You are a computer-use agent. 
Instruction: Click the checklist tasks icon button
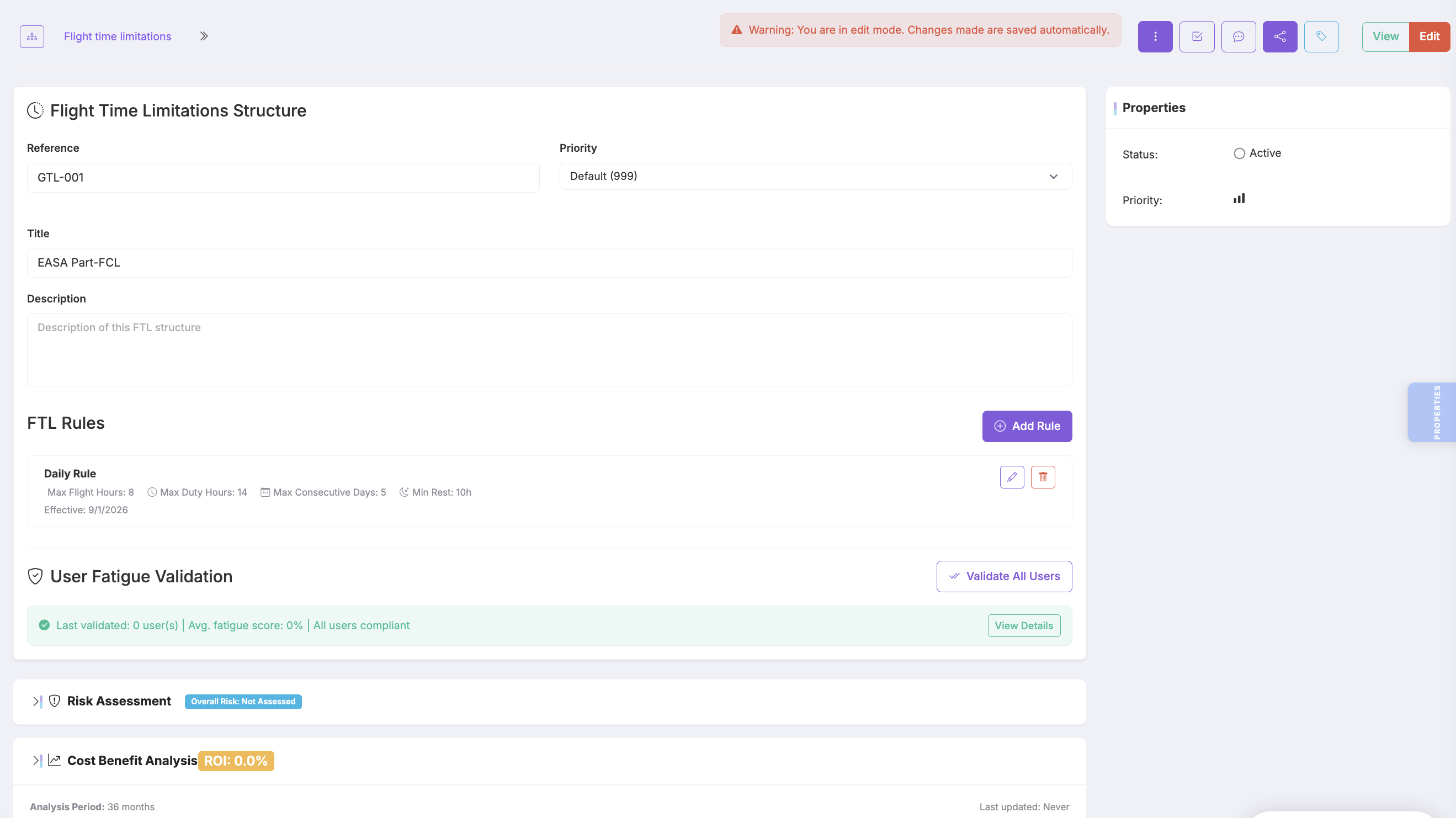(x=1197, y=37)
